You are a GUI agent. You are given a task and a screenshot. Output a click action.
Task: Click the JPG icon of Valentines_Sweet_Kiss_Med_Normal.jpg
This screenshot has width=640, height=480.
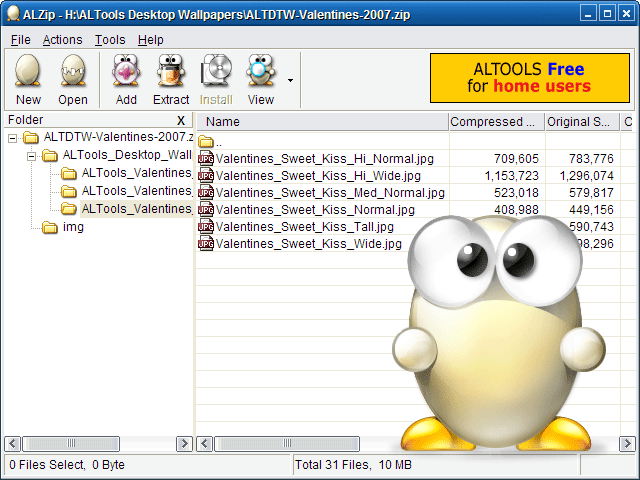[x=206, y=192]
